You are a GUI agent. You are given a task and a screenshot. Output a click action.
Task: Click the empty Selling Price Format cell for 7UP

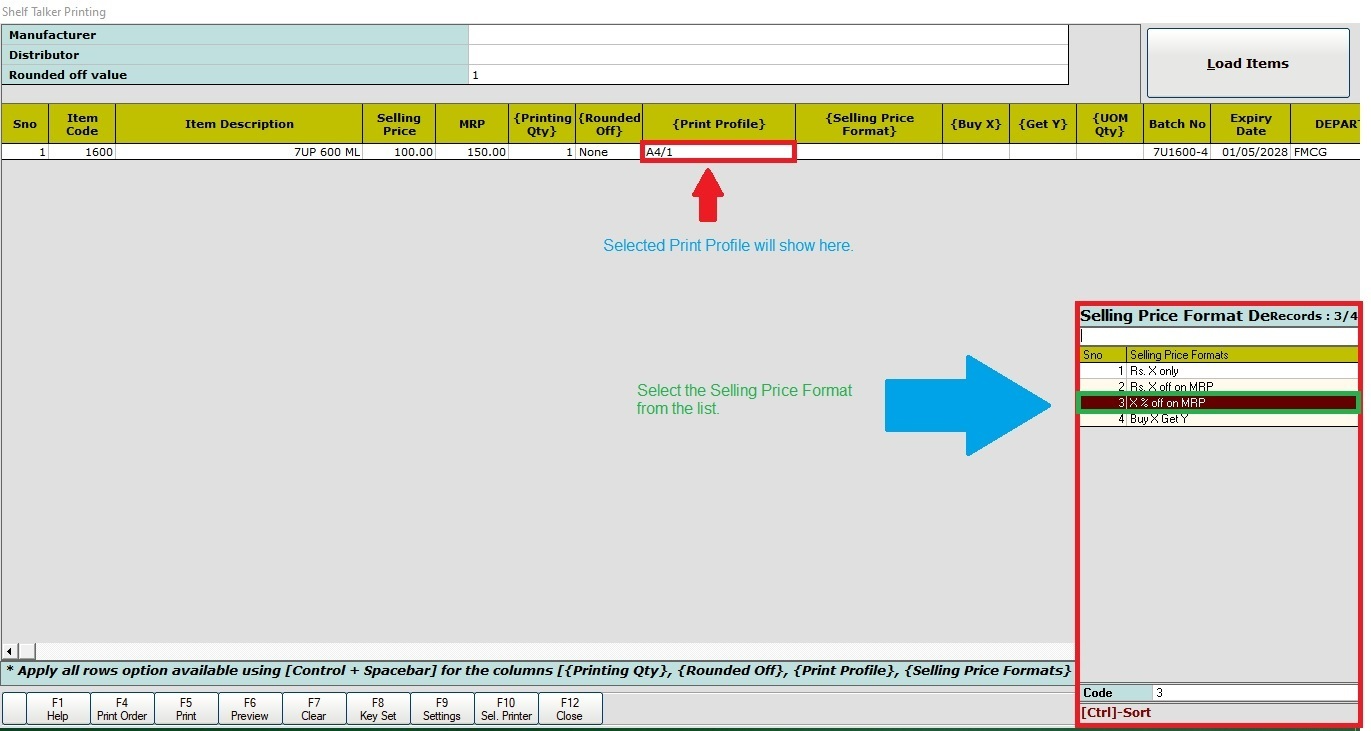click(x=869, y=152)
